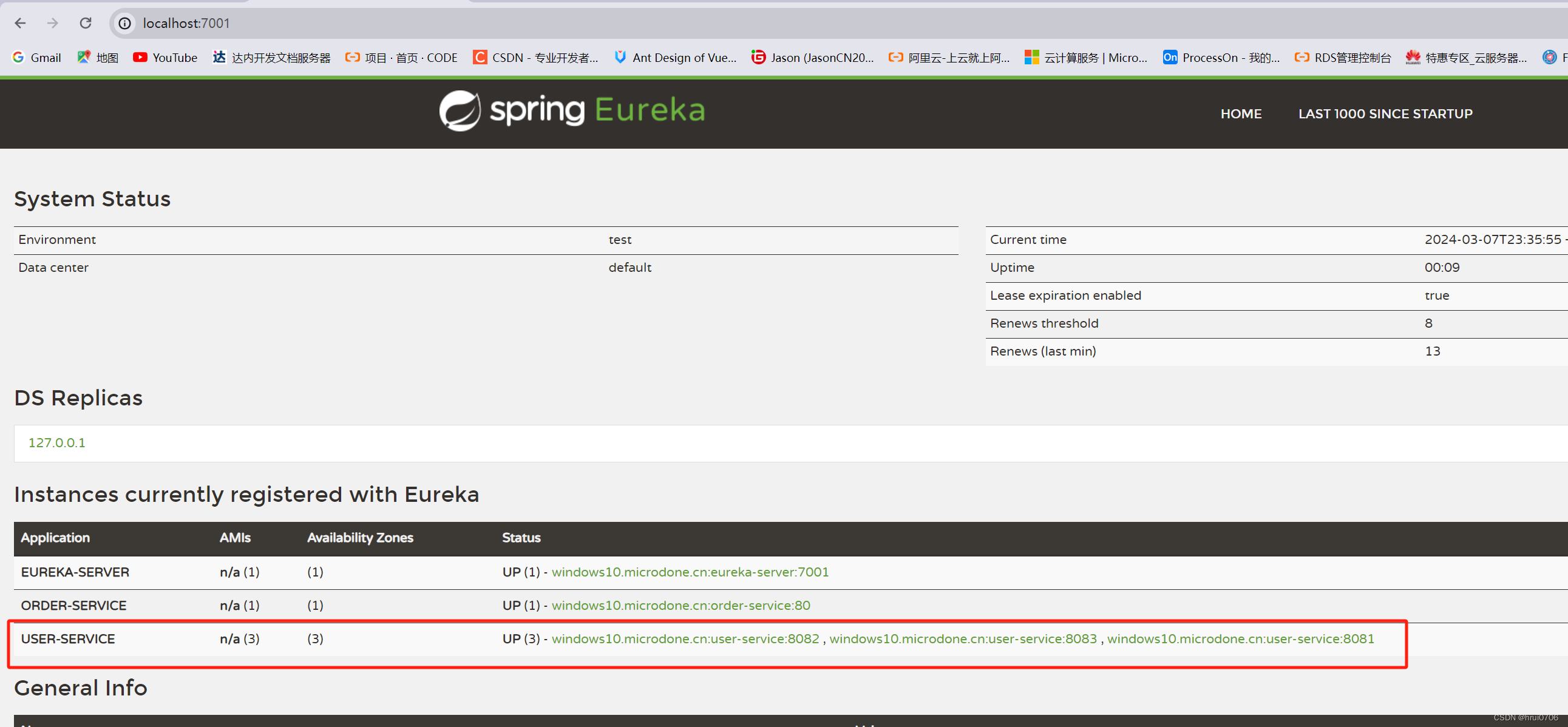Open the Gmail bookmark

(36, 57)
